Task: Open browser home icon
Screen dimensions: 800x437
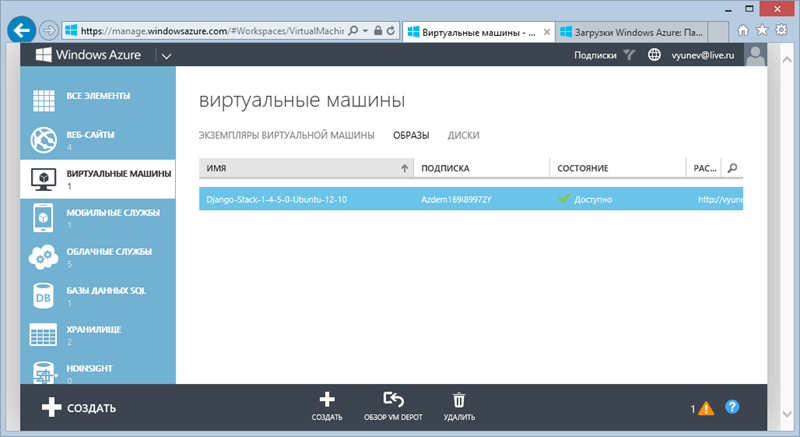Action: click(743, 30)
